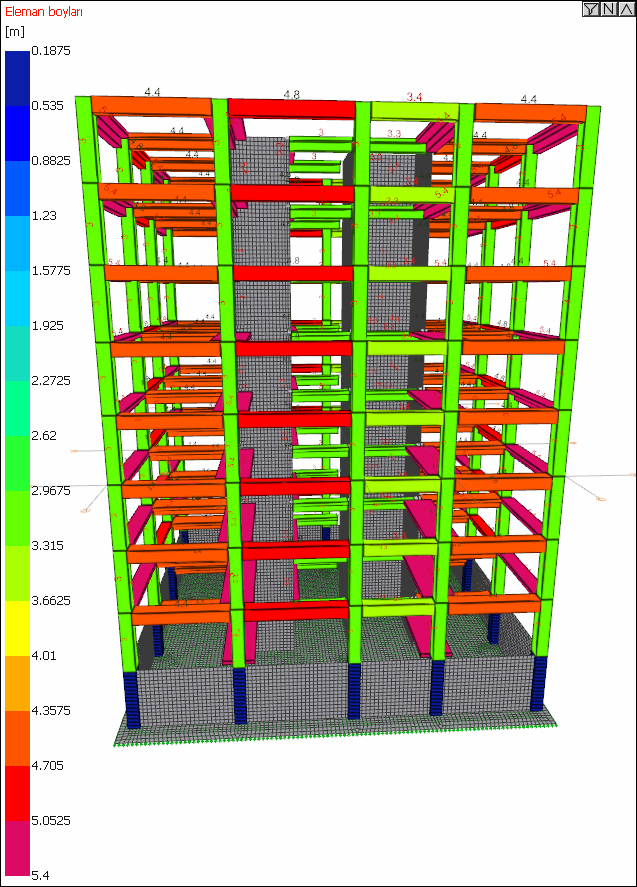Select the magenta legend swatch above 5.4
The image size is (637, 887).
coord(18,848)
